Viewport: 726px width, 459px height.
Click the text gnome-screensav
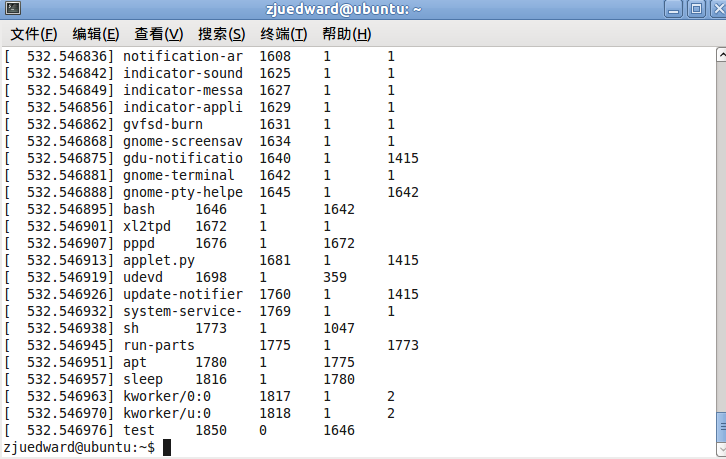coord(182,141)
